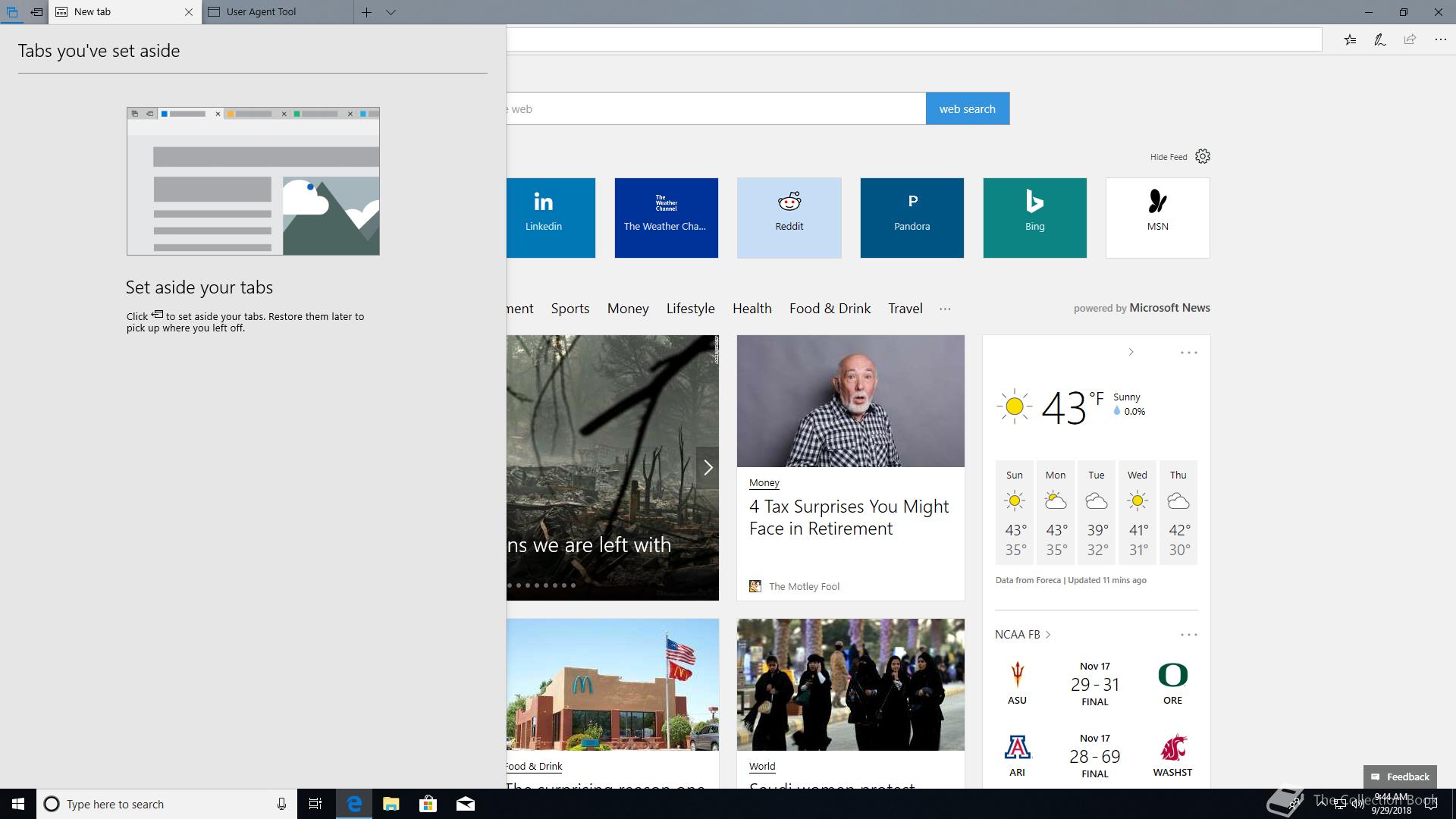The width and height of the screenshot is (1456, 819).
Task: Open The Weather Channel tile
Action: [666, 218]
